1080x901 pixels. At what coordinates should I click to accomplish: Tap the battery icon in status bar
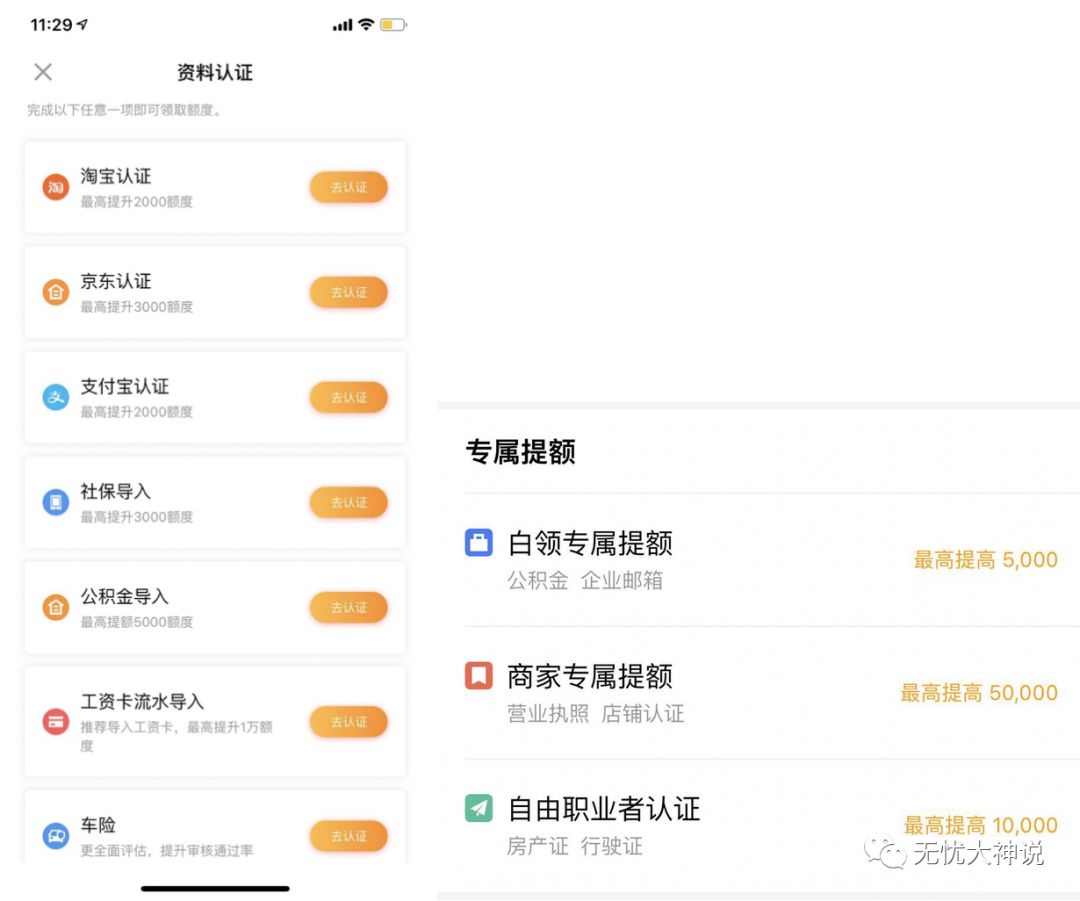pyautogui.click(x=393, y=25)
